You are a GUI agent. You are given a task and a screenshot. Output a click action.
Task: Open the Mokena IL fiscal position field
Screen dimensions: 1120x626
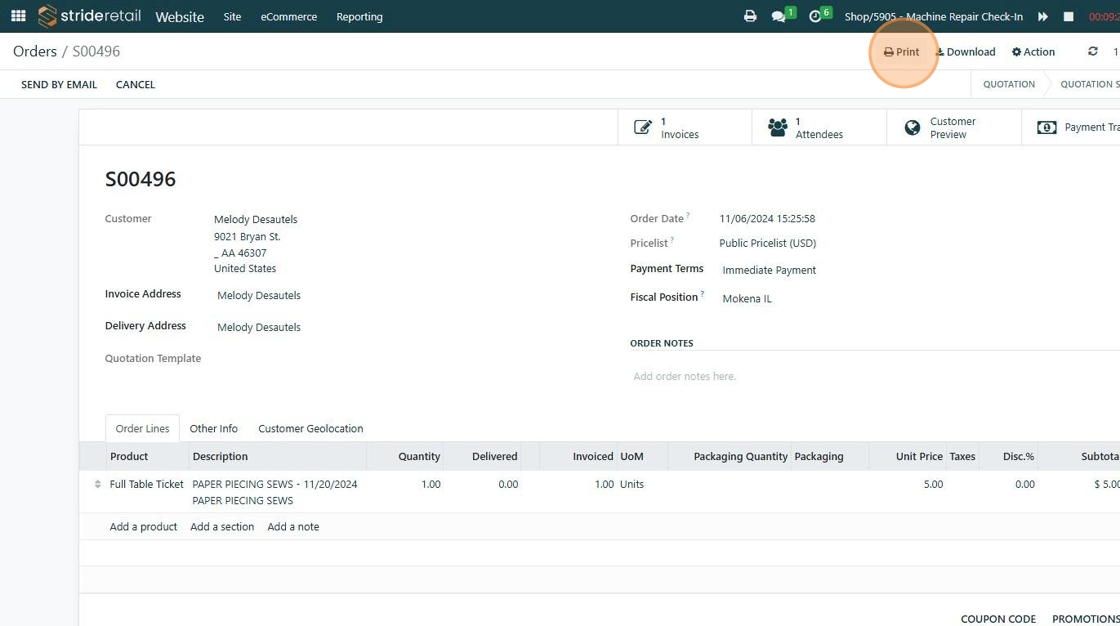pos(747,299)
